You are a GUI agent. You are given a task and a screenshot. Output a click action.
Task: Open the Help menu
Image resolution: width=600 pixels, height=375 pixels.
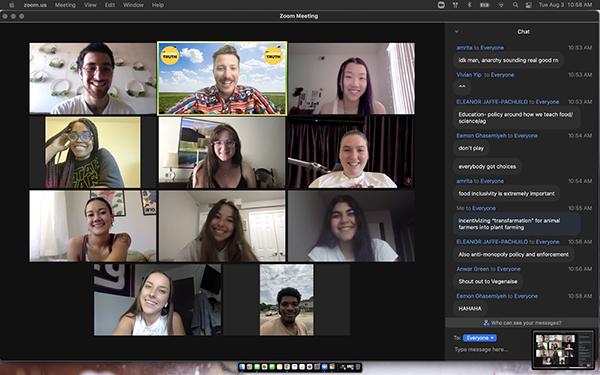coord(158,5)
